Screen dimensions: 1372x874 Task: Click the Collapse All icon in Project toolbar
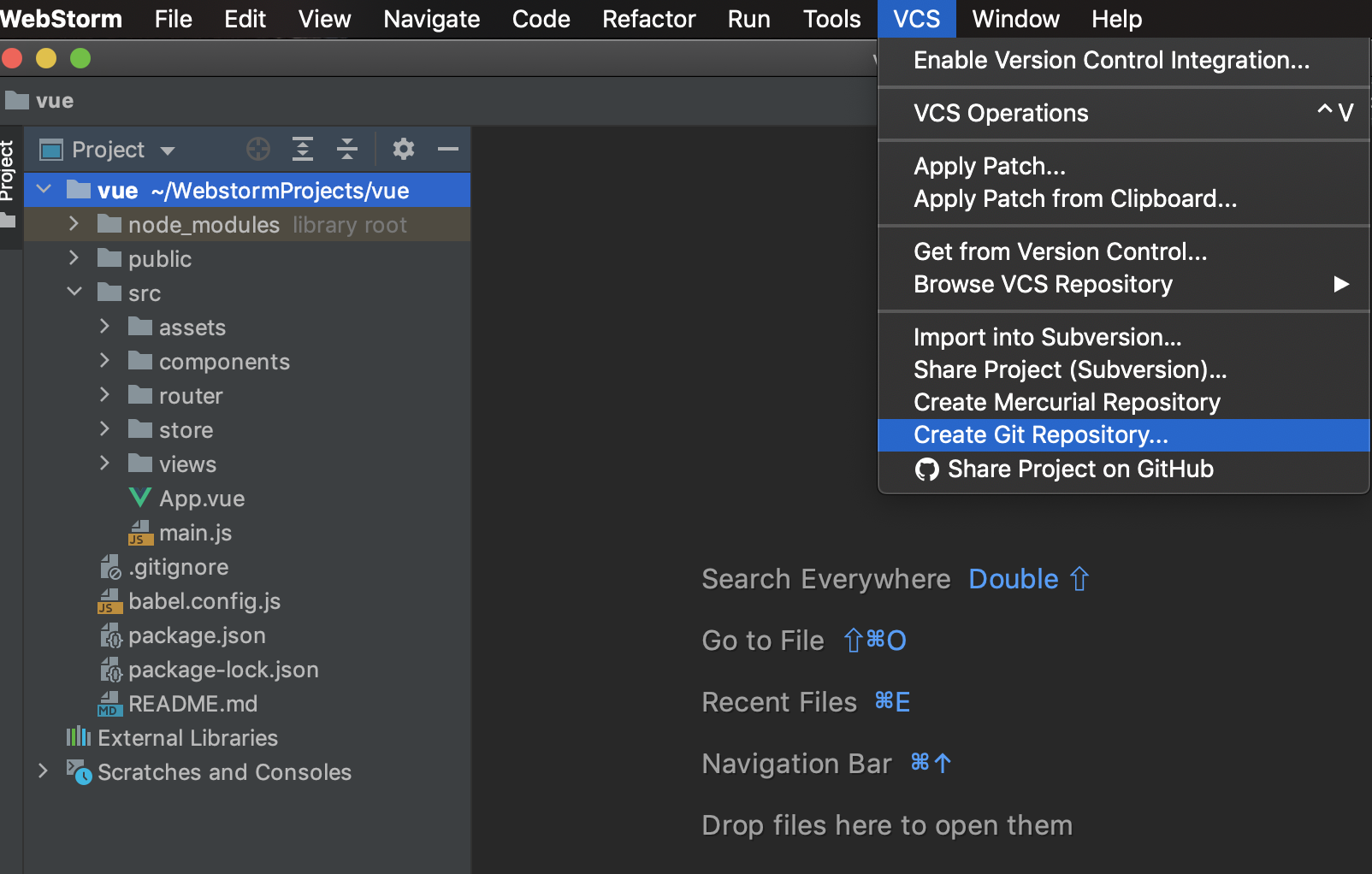[x=347, y=150]
